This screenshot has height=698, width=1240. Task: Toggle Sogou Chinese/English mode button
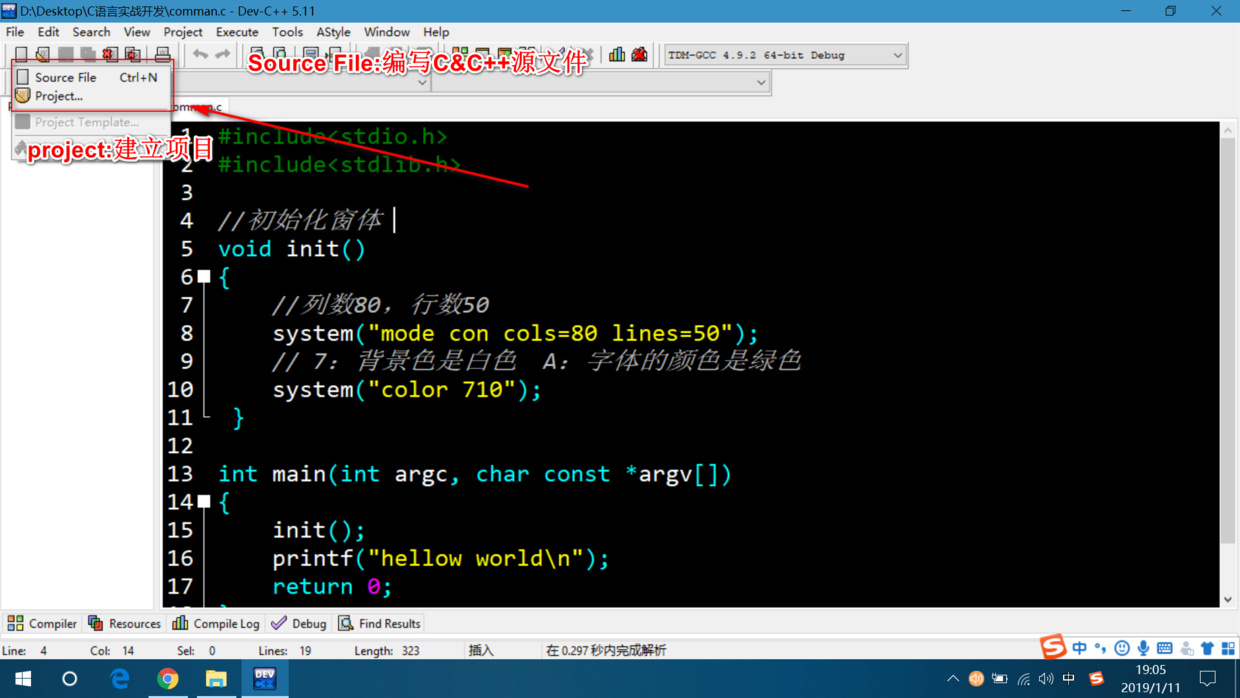(x=1080, y=648)
